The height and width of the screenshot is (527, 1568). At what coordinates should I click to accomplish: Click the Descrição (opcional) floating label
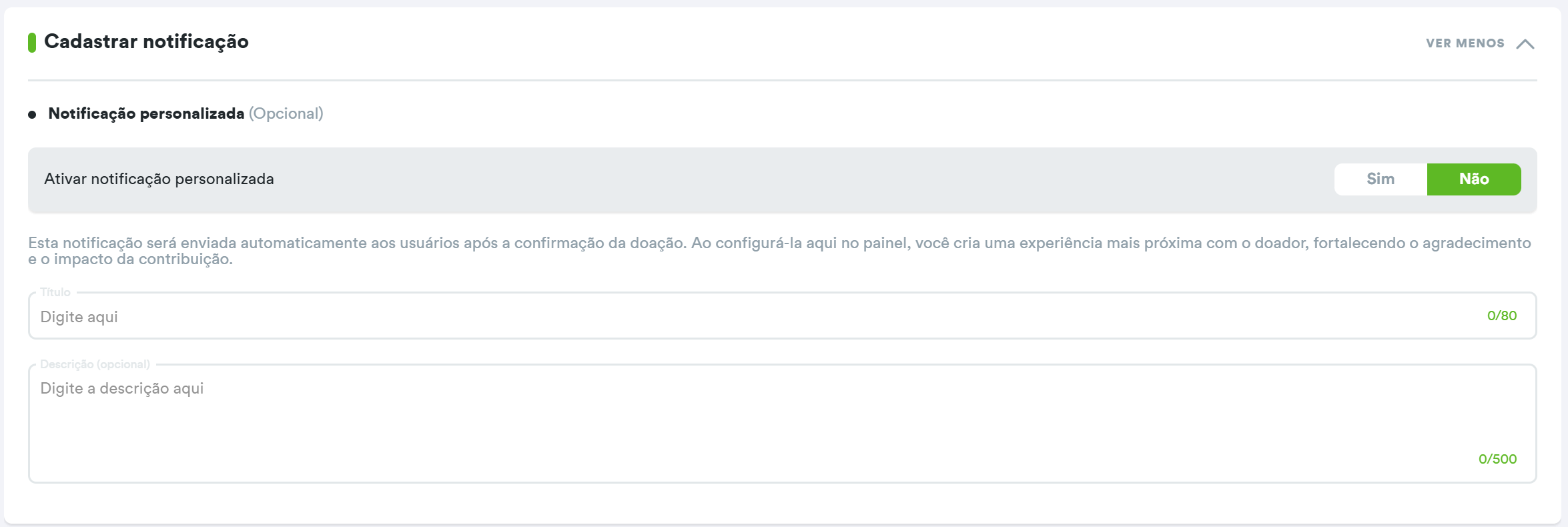pos(95,364)
